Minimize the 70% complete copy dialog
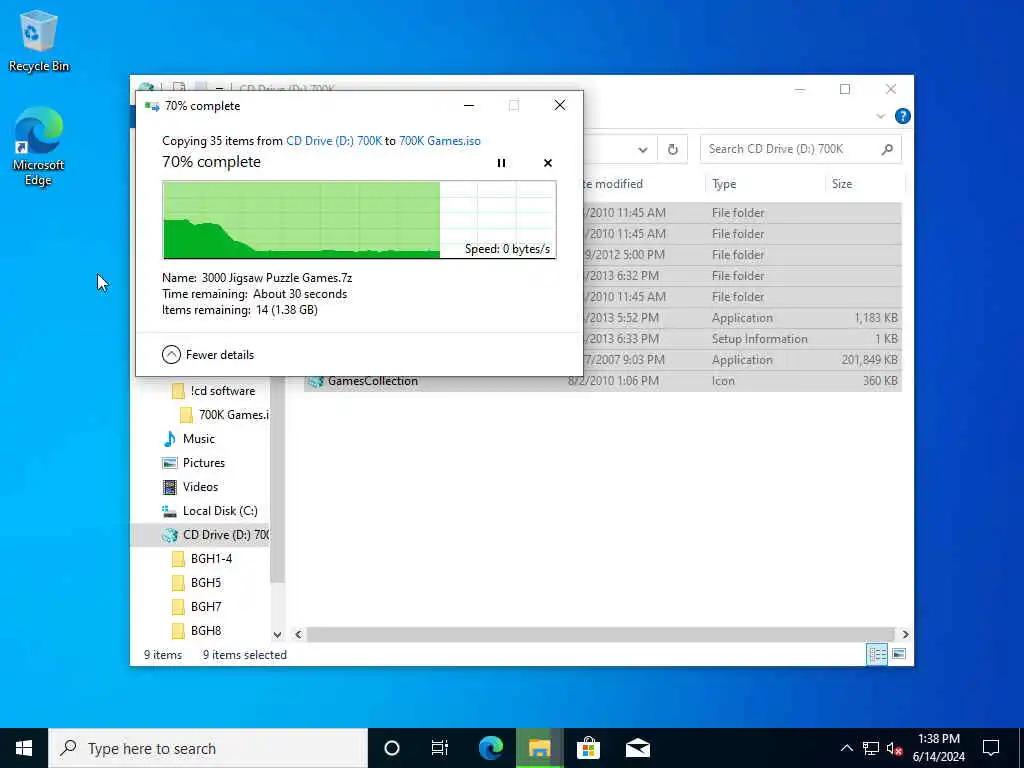Screen dimensions: 1024x768 coord(469,105)
